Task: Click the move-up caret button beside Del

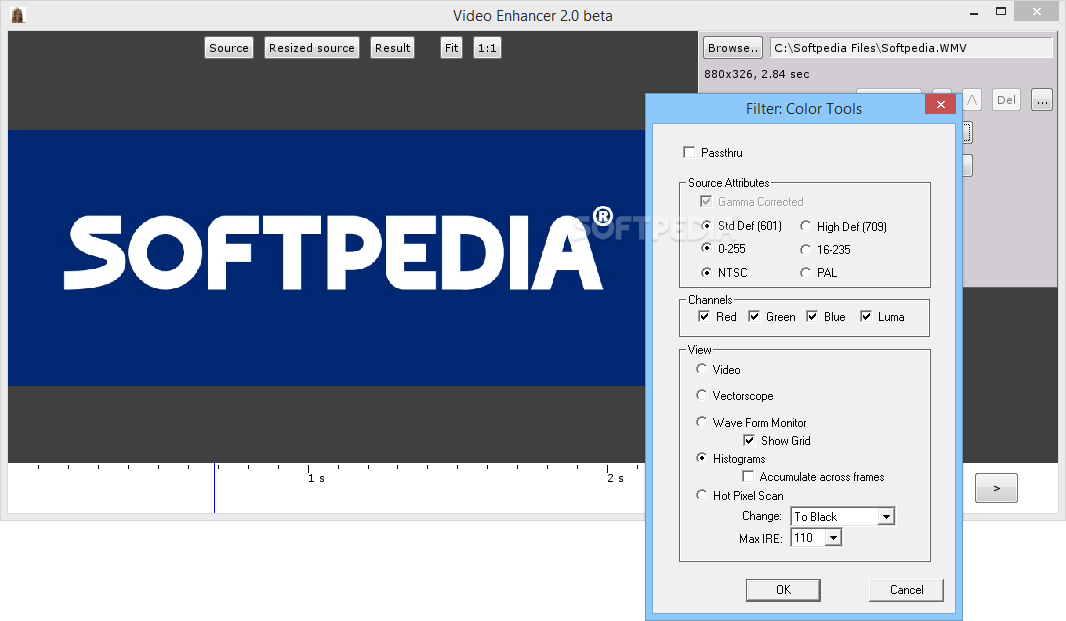Action: tap(972, 100)
